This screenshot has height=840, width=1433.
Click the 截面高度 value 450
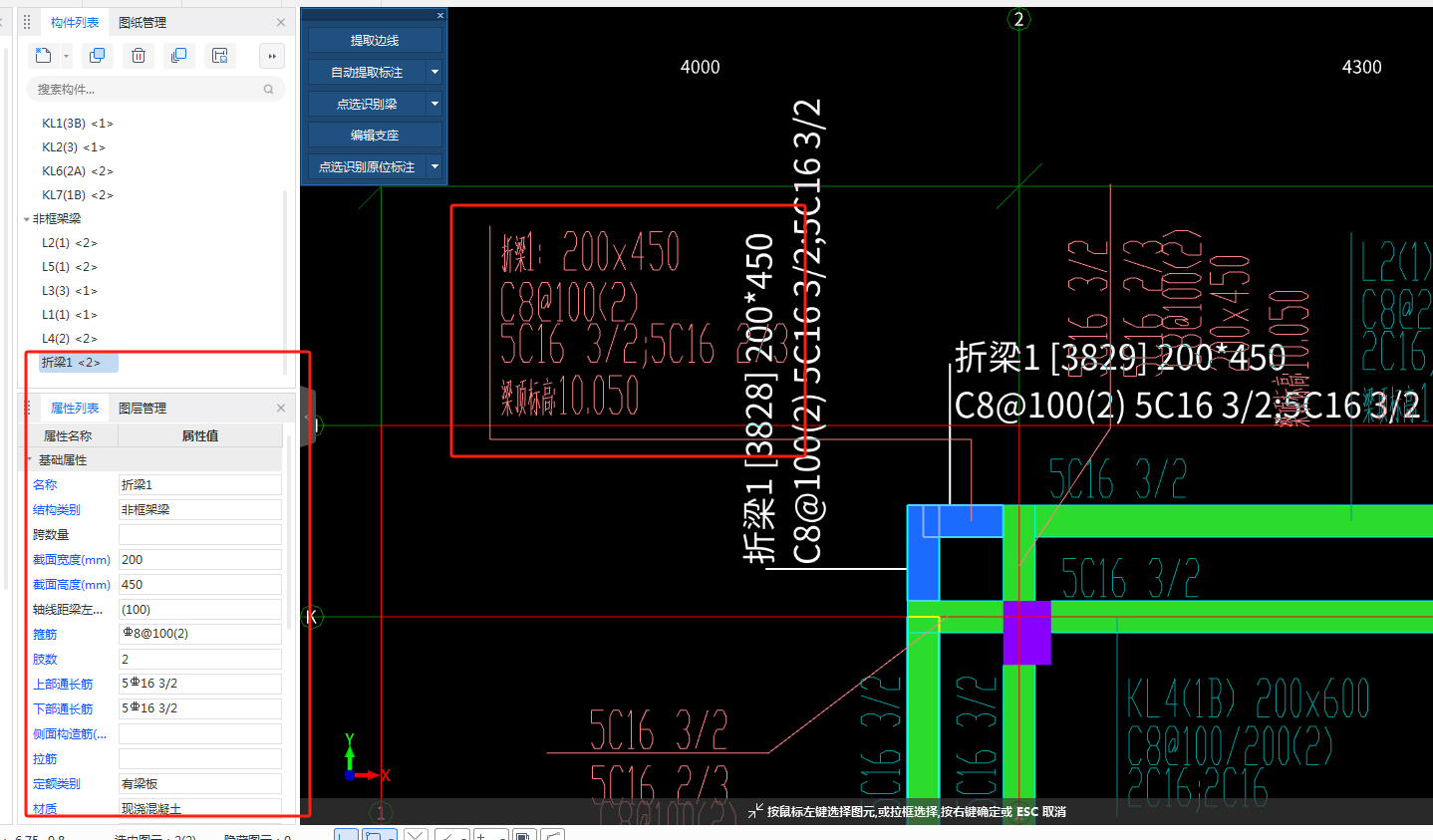200,584
